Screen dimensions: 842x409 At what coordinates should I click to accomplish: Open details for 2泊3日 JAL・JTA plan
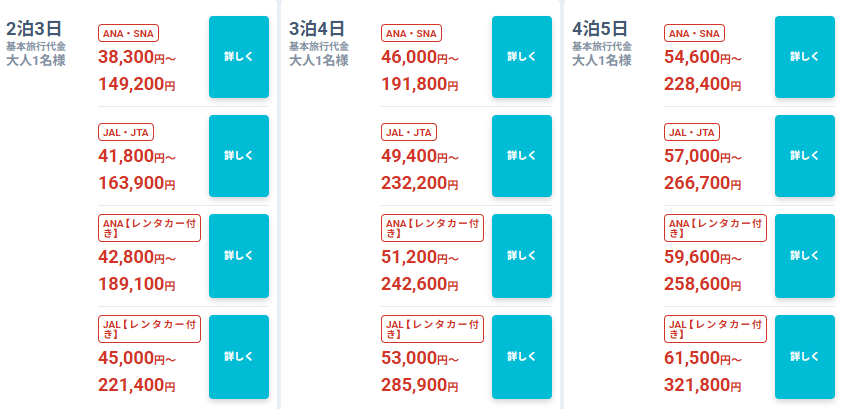[239, 156]
